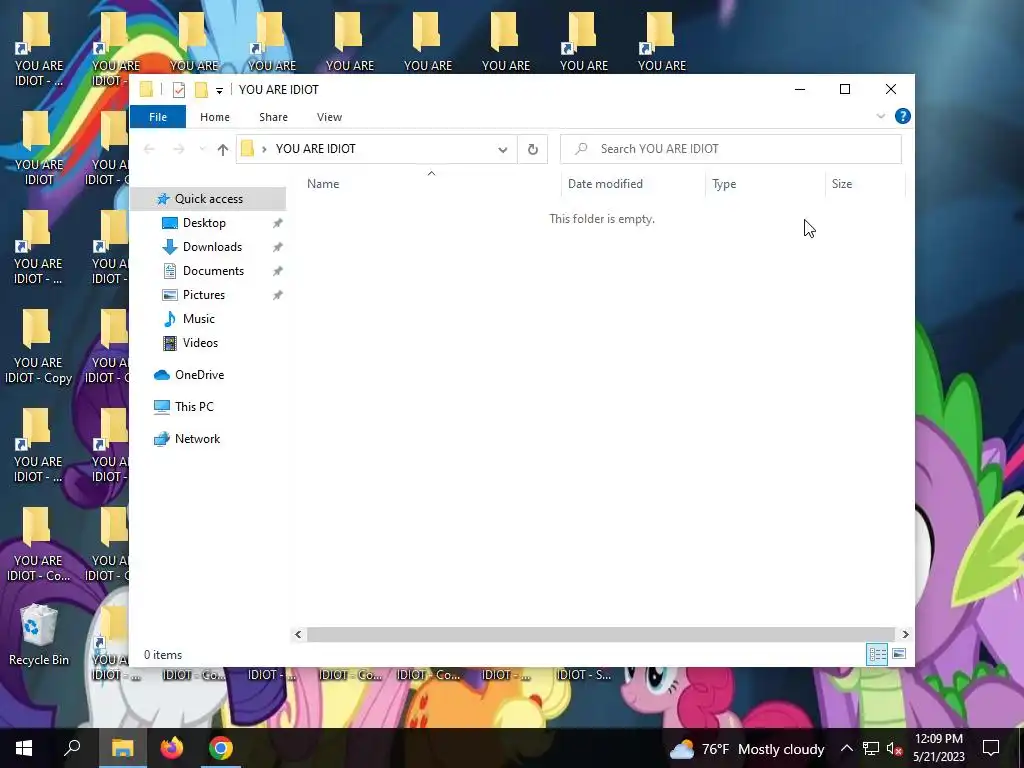Image resolution: width=1024 pixels, height=768 pixels.
Task: Click the horizontal scrollbar right arrow
Action: 905,634
